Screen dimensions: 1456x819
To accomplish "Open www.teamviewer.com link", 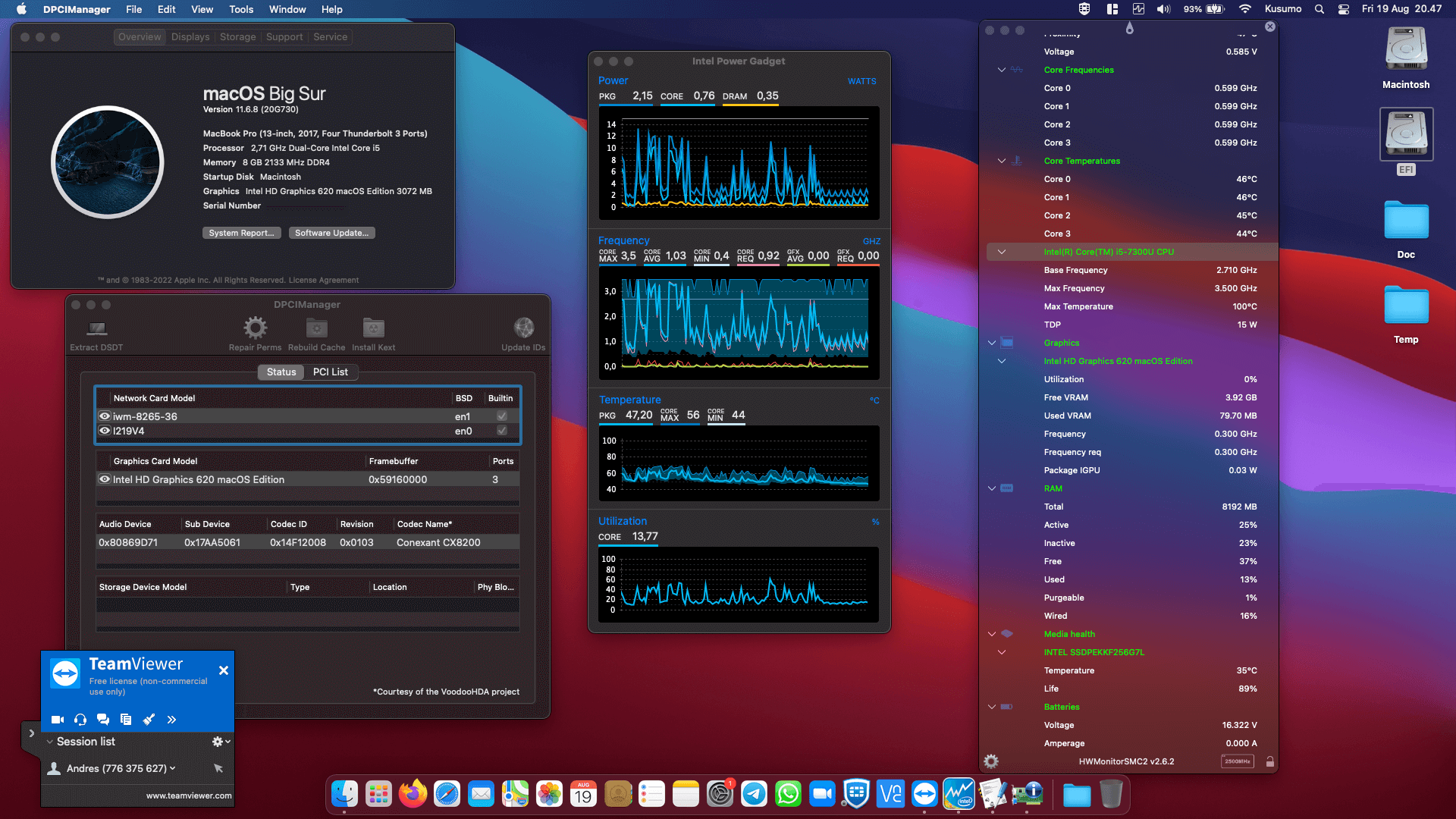I will (x=189, y=795).
